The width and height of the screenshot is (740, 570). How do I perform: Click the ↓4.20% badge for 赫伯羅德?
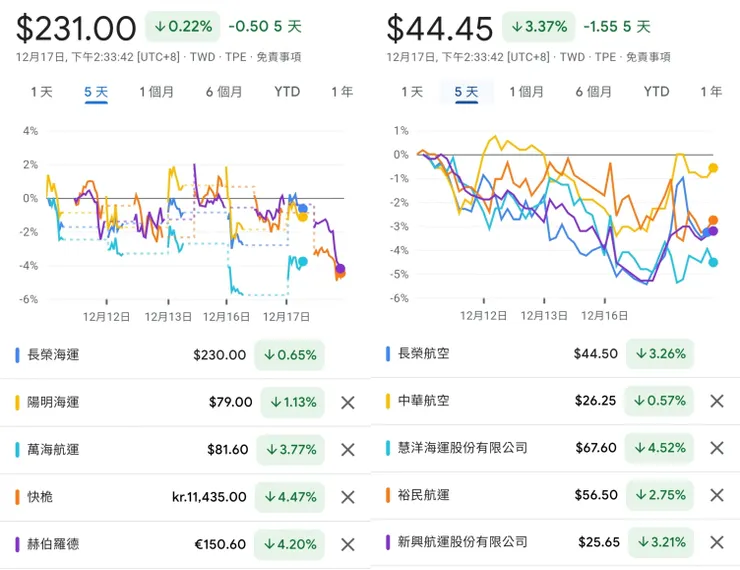click(x=289, y=545)
